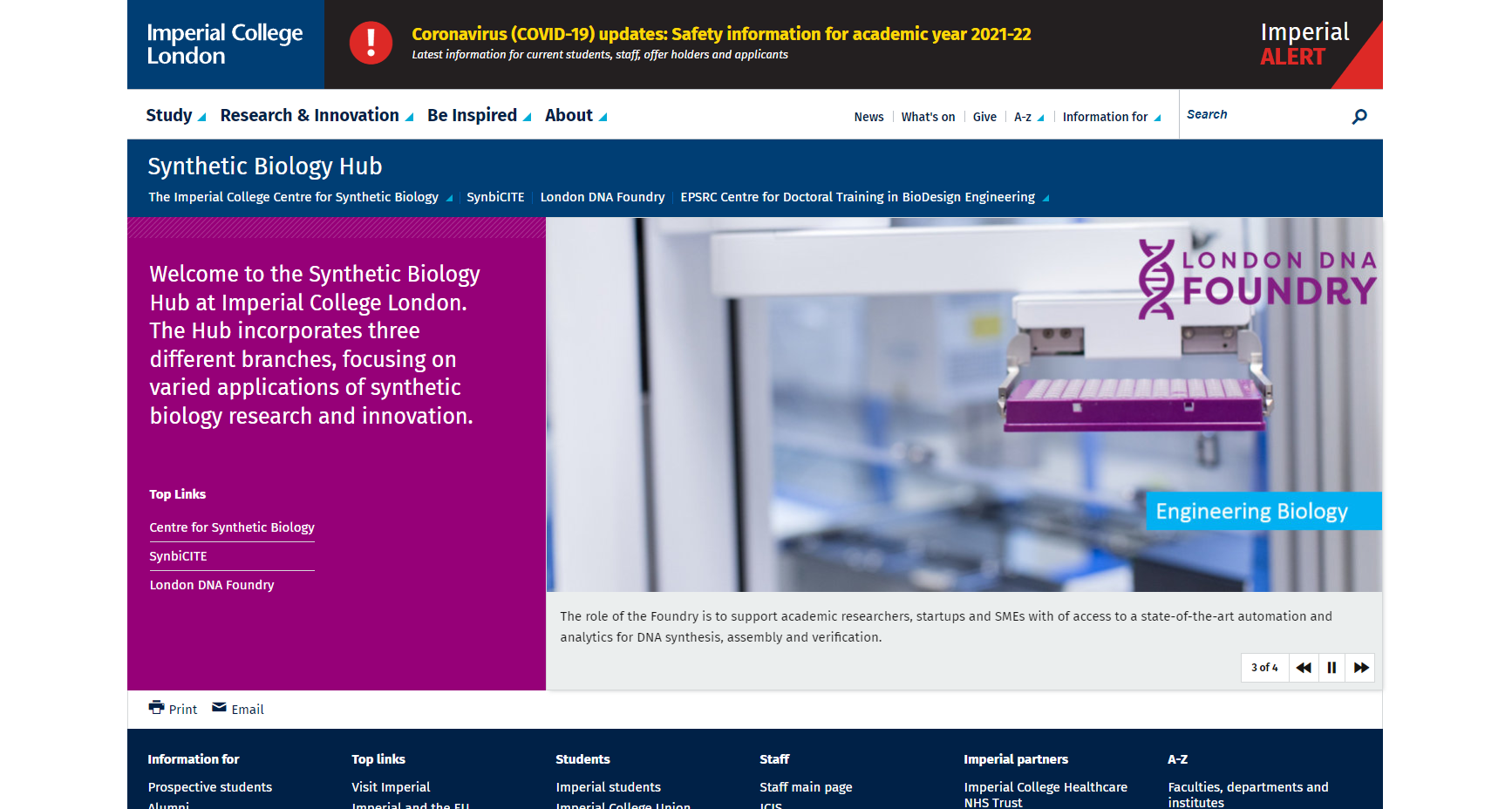Image resolution: width=1512 pixels, height=809 pixels.
Task: Click the email envelope icon
Action: click(x=219, y=707)
